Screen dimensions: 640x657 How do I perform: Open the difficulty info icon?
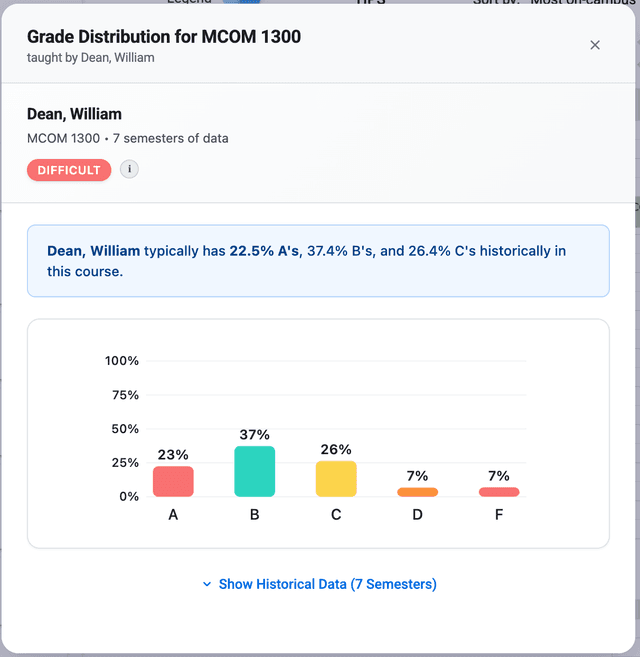tap(130, 169)
